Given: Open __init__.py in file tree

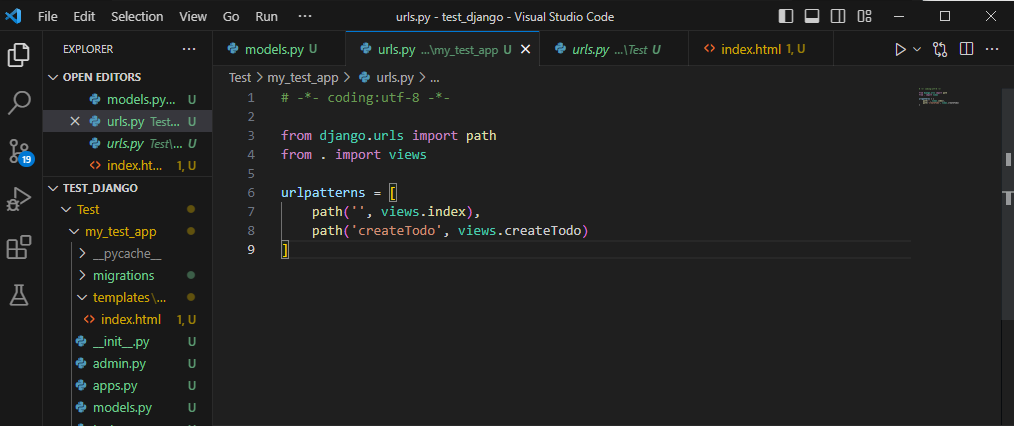Looking at the screenshot, I should pos(127,341).
